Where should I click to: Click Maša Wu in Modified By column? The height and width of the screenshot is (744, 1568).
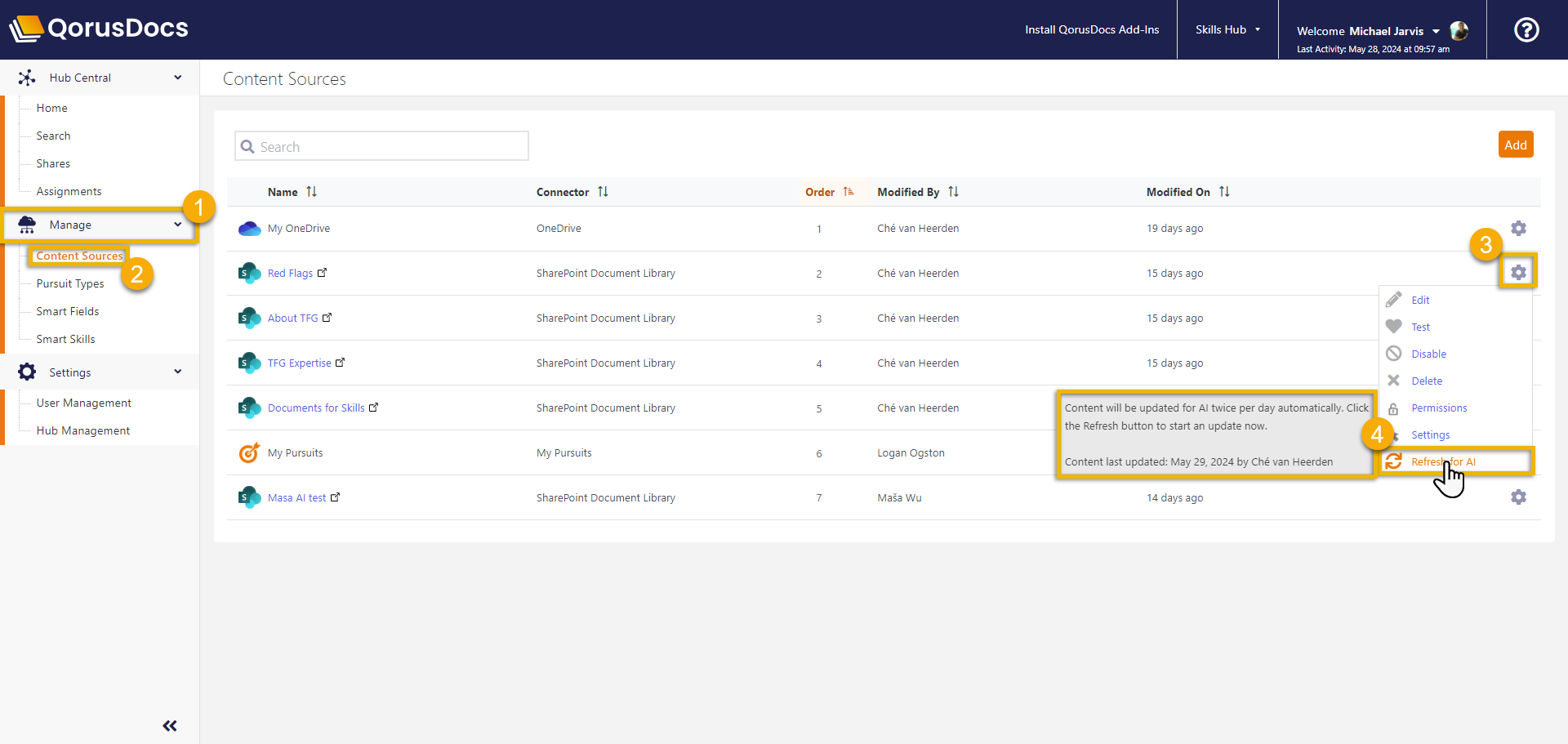pos(899,497)
